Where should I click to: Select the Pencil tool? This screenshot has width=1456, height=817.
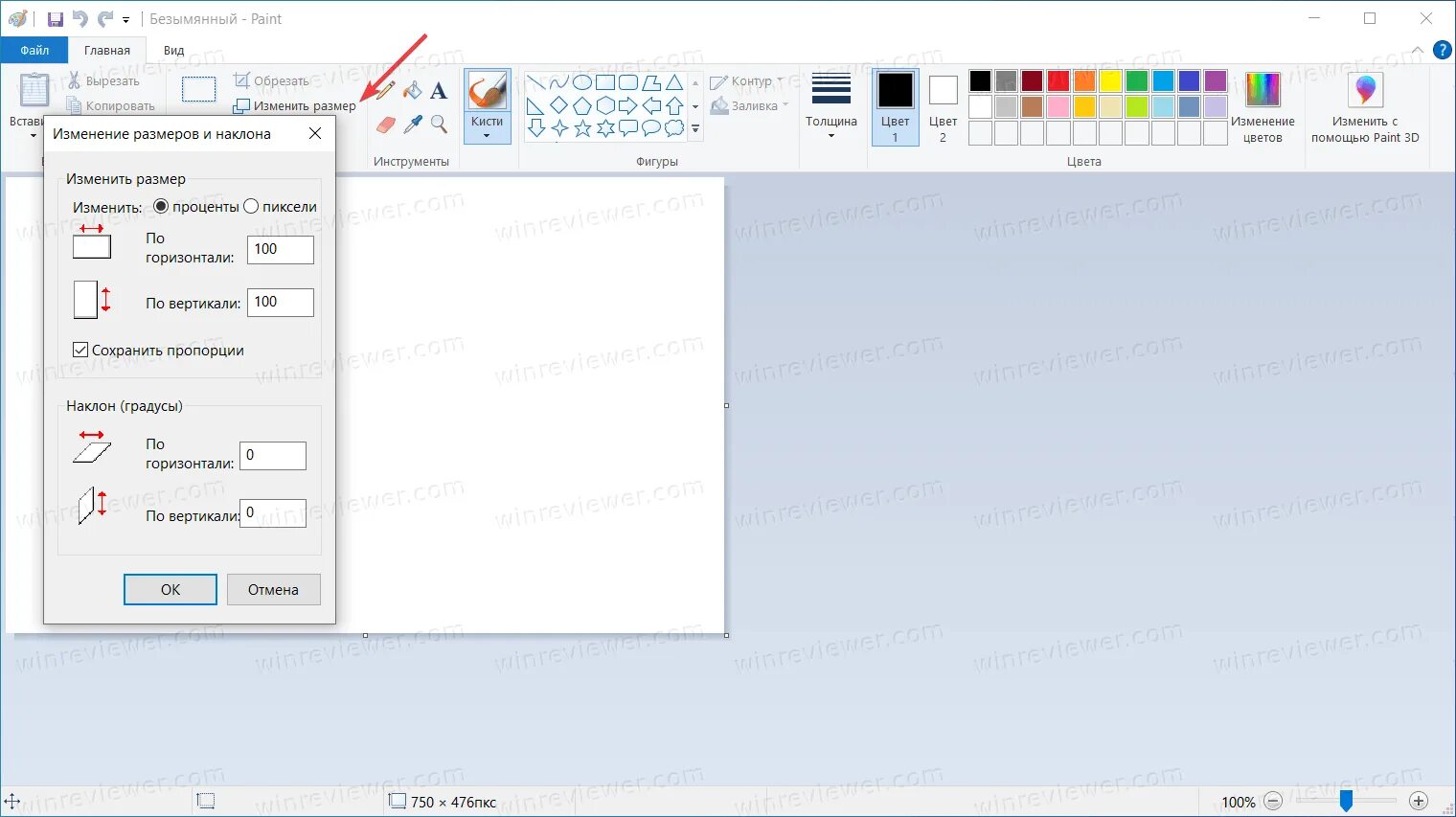click(x=386, y=91)
